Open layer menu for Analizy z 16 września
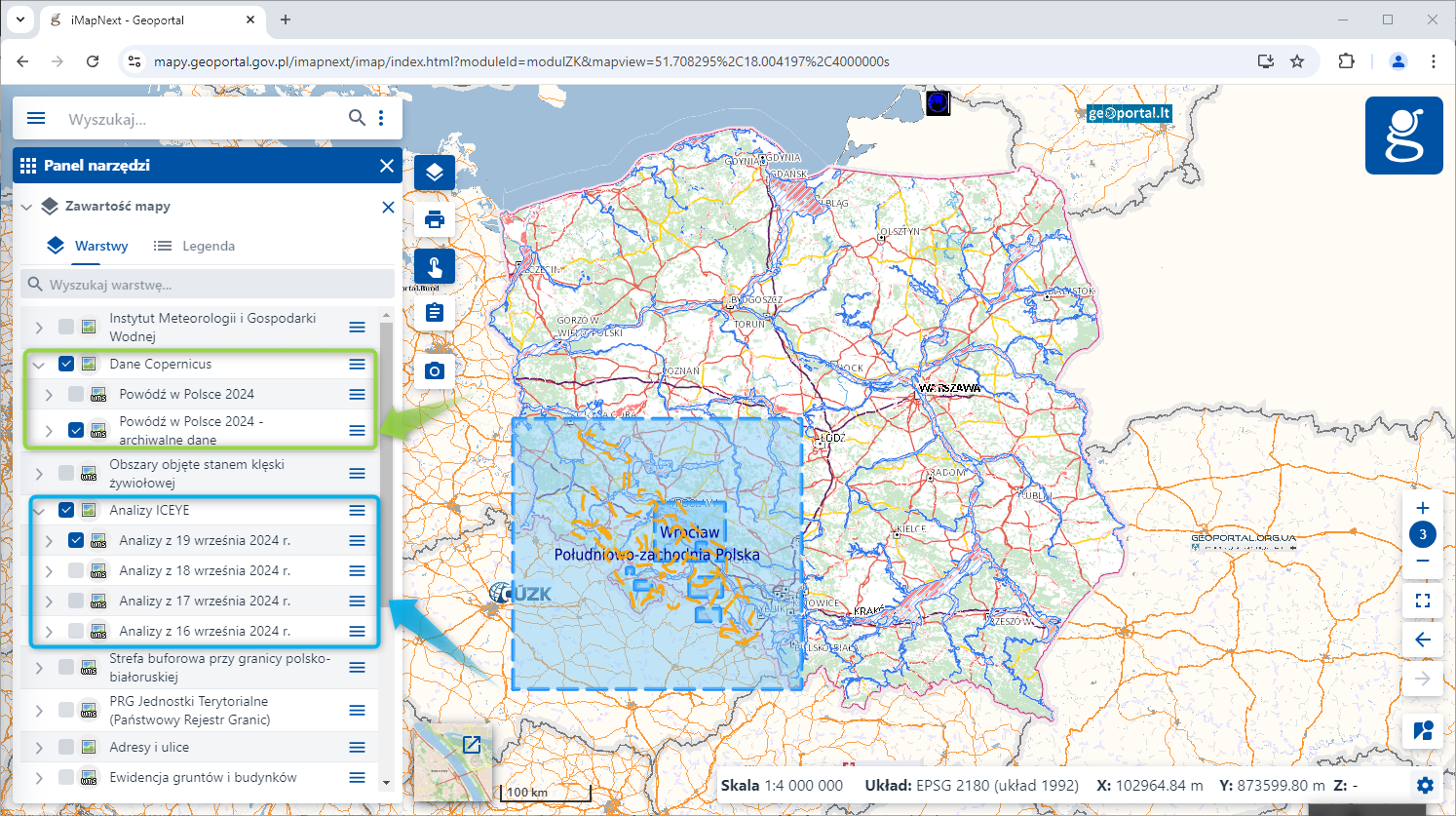 [x=358, y=631]
